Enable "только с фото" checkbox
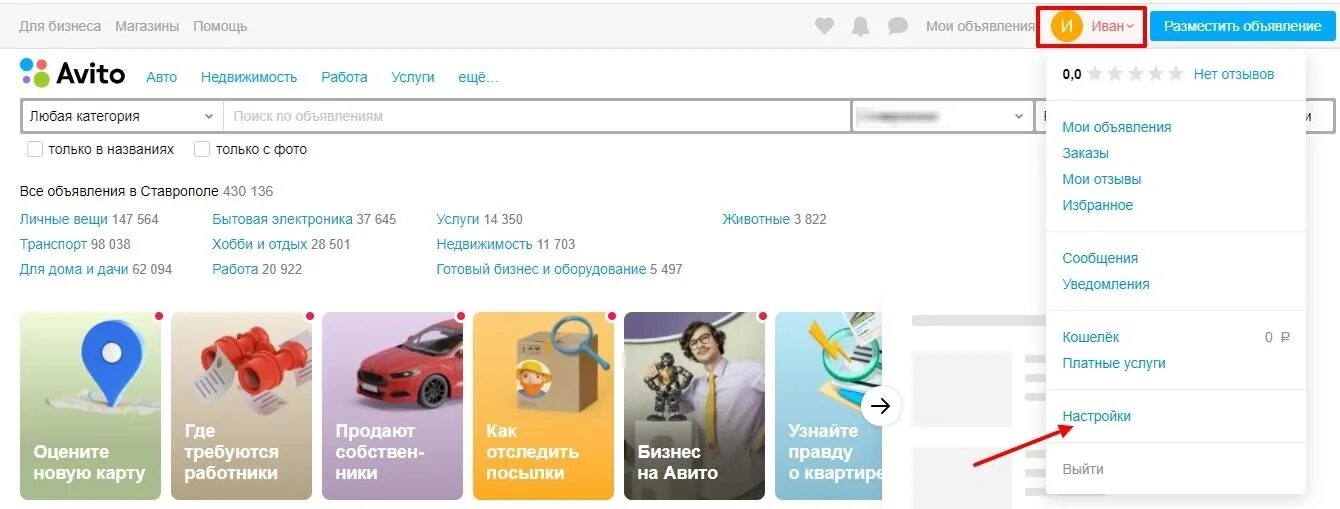This screenshot has height=509, width=1340. tap(202, 149)
